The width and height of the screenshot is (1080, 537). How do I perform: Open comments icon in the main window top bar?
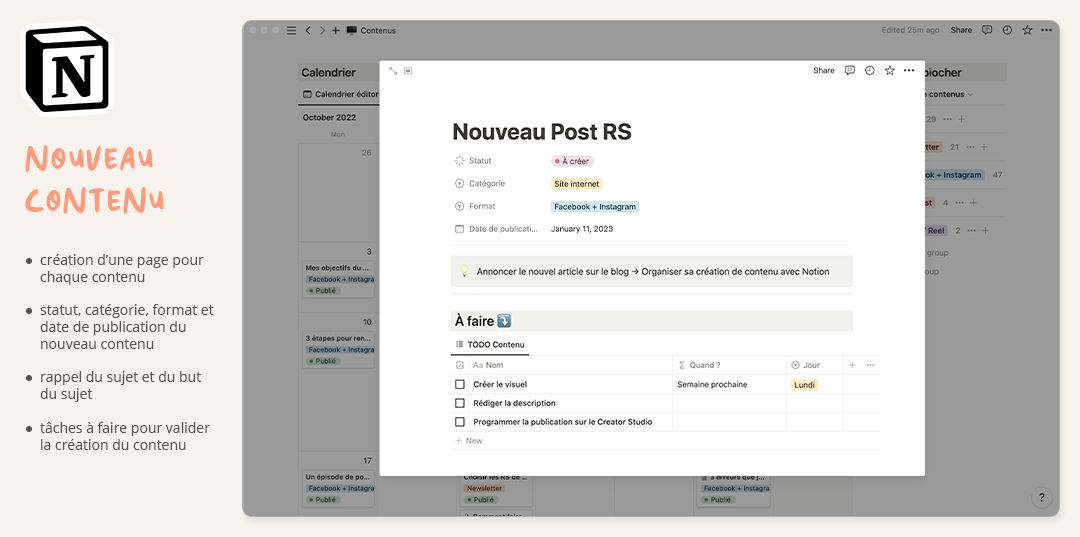pos(987,30)
